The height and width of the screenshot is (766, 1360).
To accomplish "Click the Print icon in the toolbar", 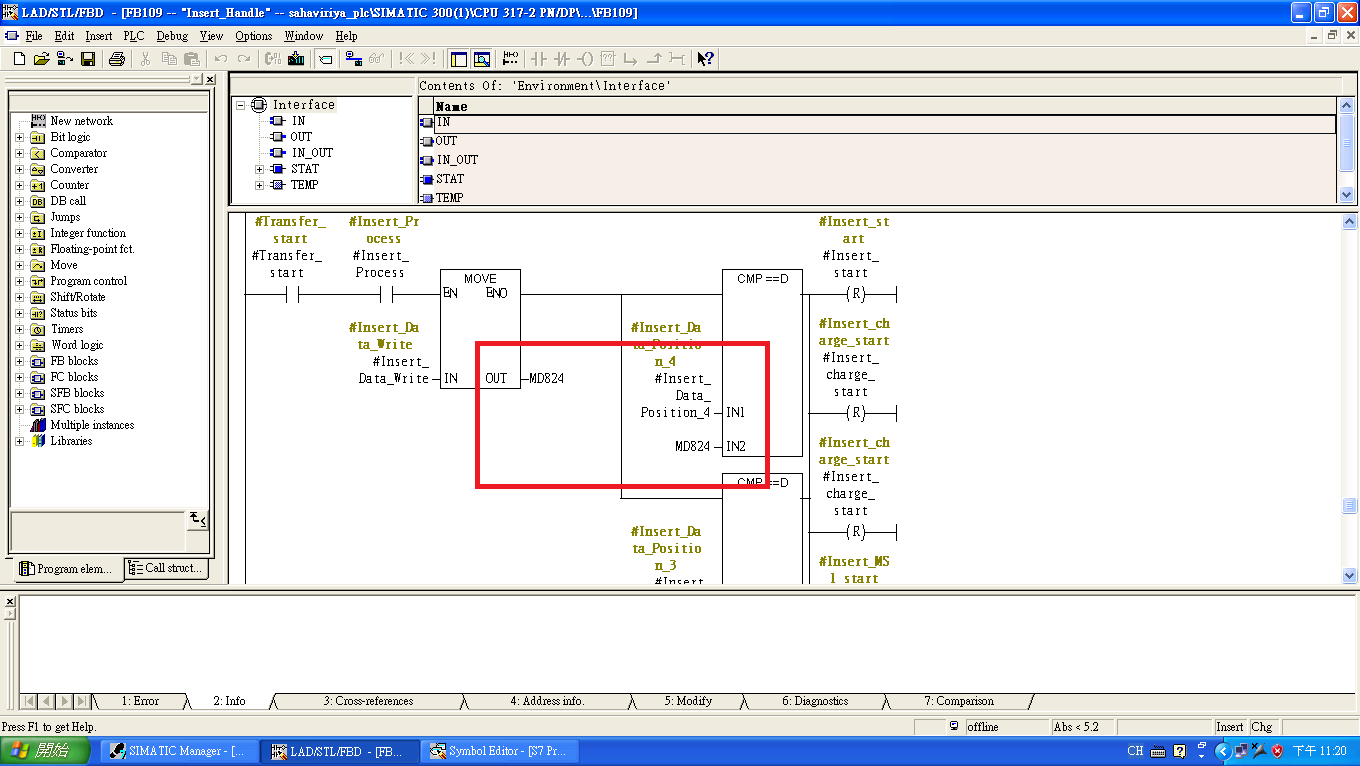I will [x=116, y=59].
